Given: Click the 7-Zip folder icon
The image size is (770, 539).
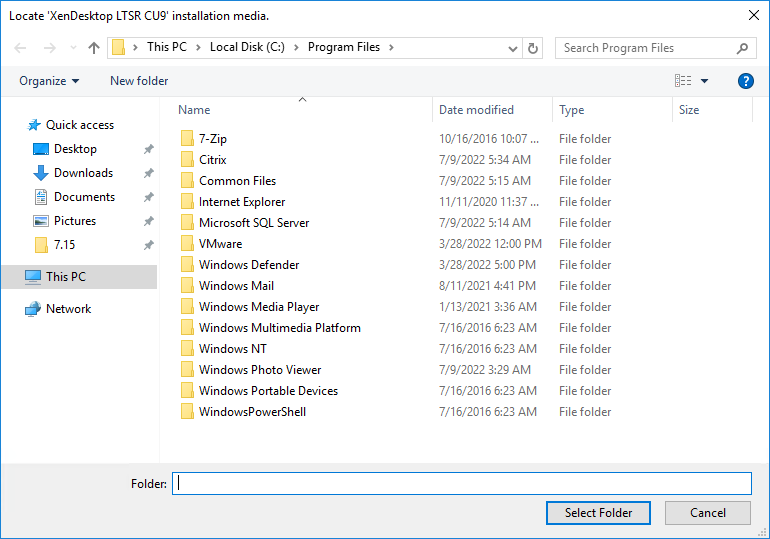Looking at the screenshot, I should point(187,138).
